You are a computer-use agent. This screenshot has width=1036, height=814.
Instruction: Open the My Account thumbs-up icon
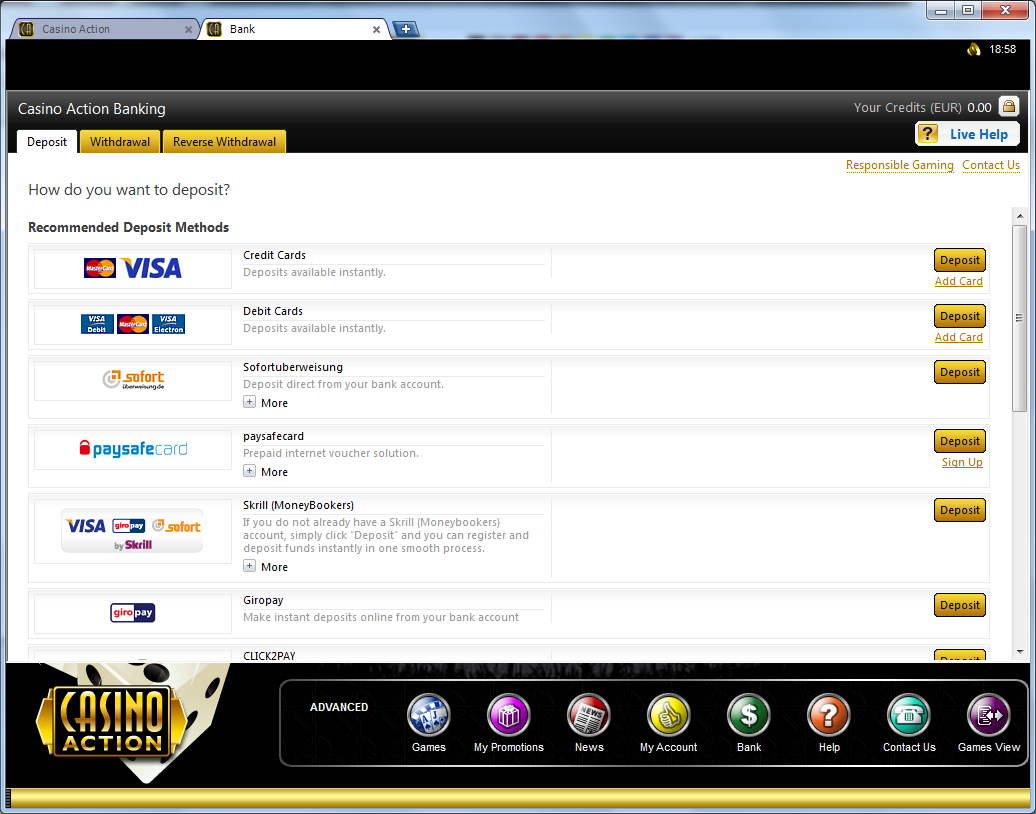(x=669, y=715)
